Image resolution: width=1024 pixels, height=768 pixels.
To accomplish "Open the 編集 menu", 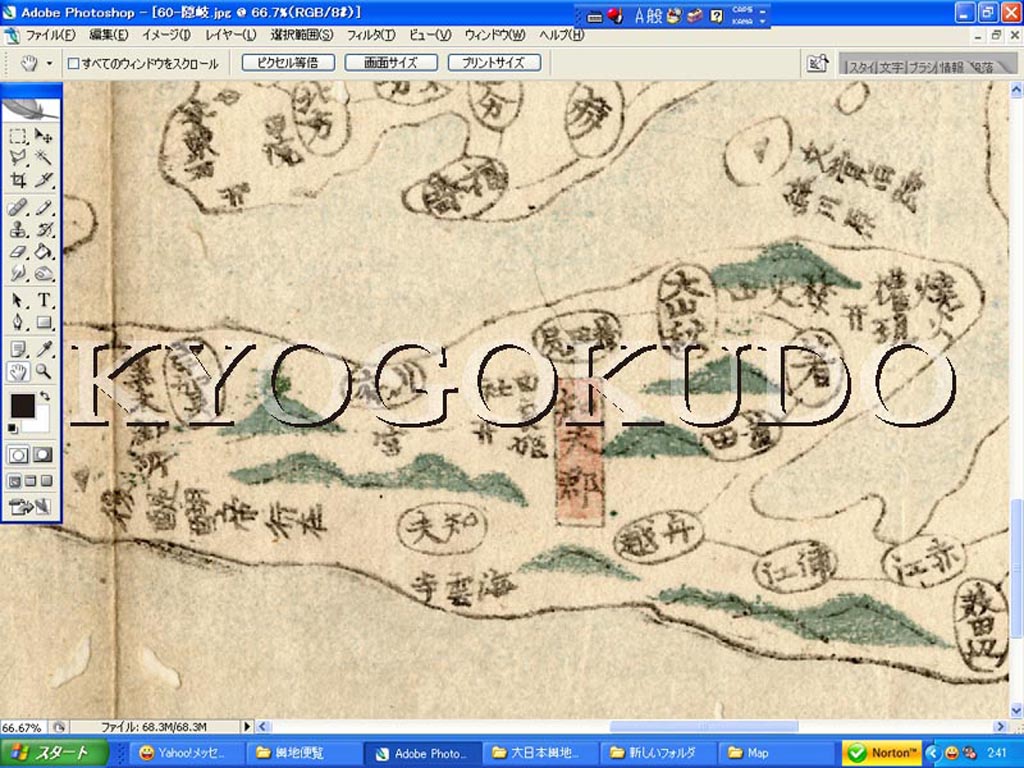I will click(108, 35).
